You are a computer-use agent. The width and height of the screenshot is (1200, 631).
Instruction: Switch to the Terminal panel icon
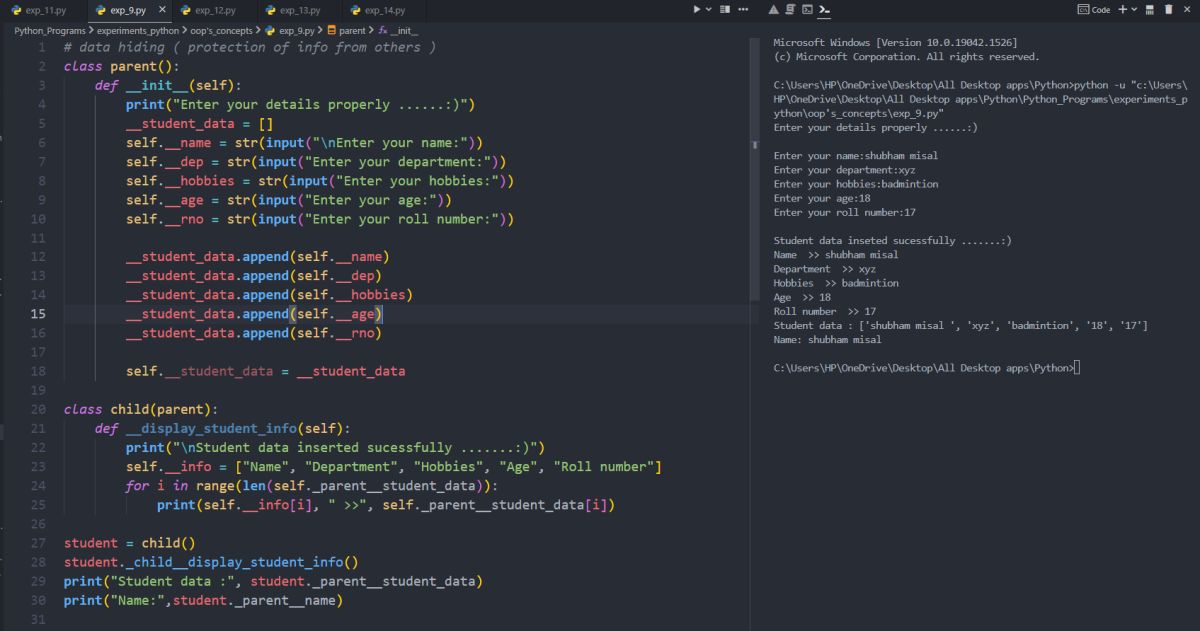(x=824, y=9)
